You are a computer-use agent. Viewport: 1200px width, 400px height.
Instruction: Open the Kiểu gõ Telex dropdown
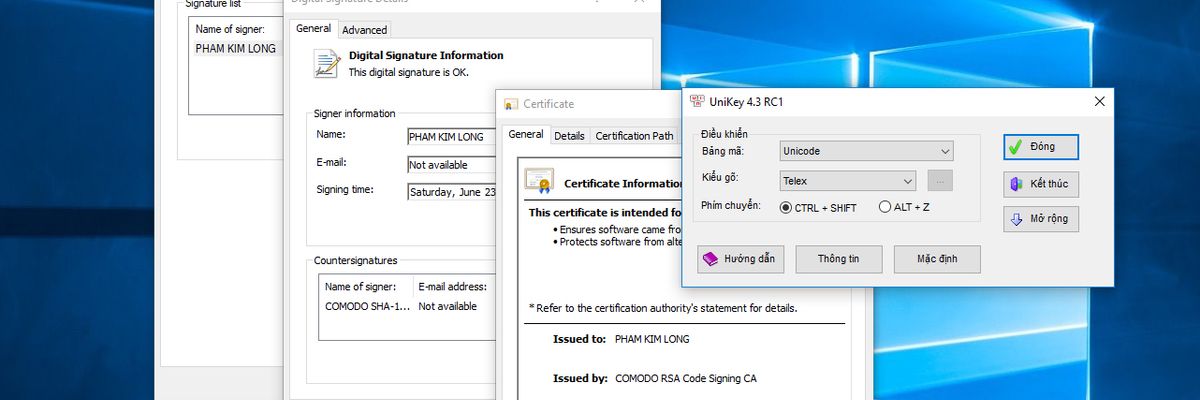pos(848,181)
